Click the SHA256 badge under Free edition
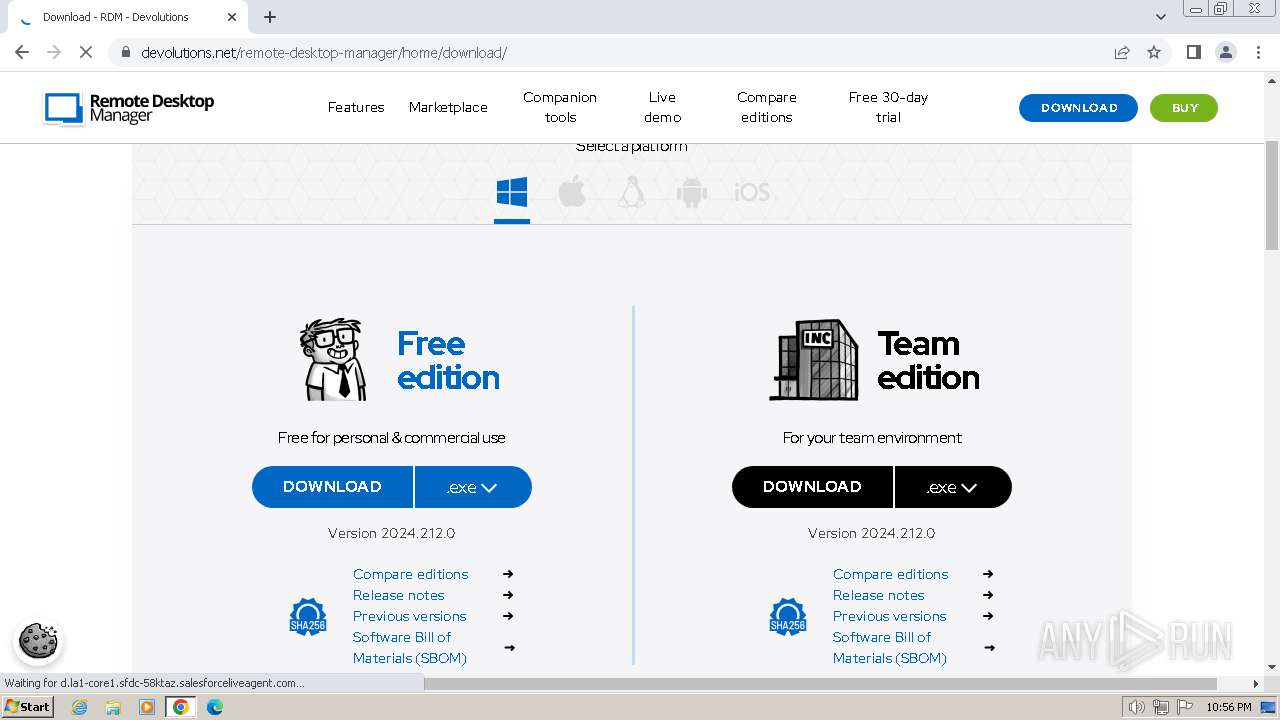 308,617
